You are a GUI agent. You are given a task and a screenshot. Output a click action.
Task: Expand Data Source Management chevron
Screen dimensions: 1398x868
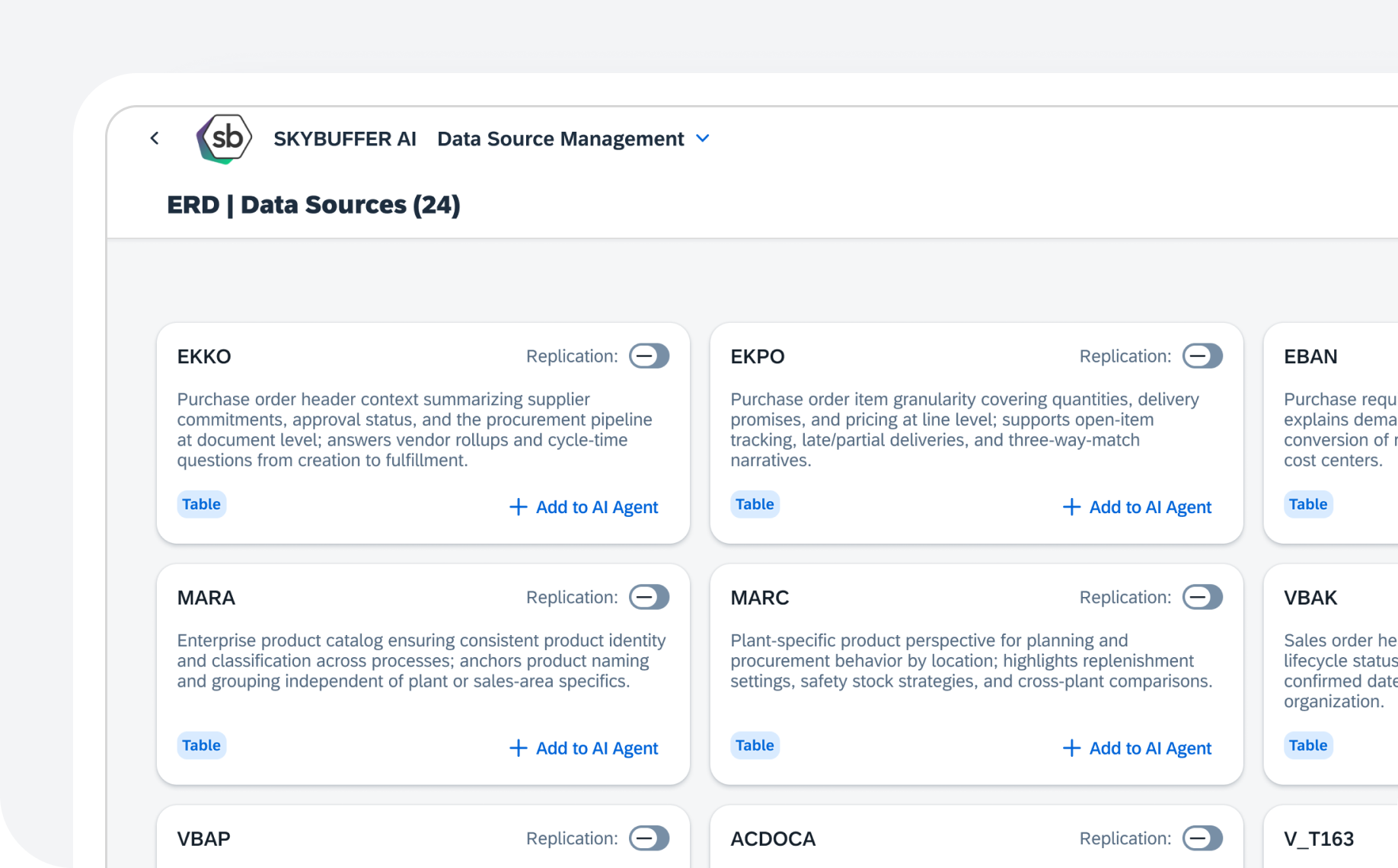[x=703, y=139]
